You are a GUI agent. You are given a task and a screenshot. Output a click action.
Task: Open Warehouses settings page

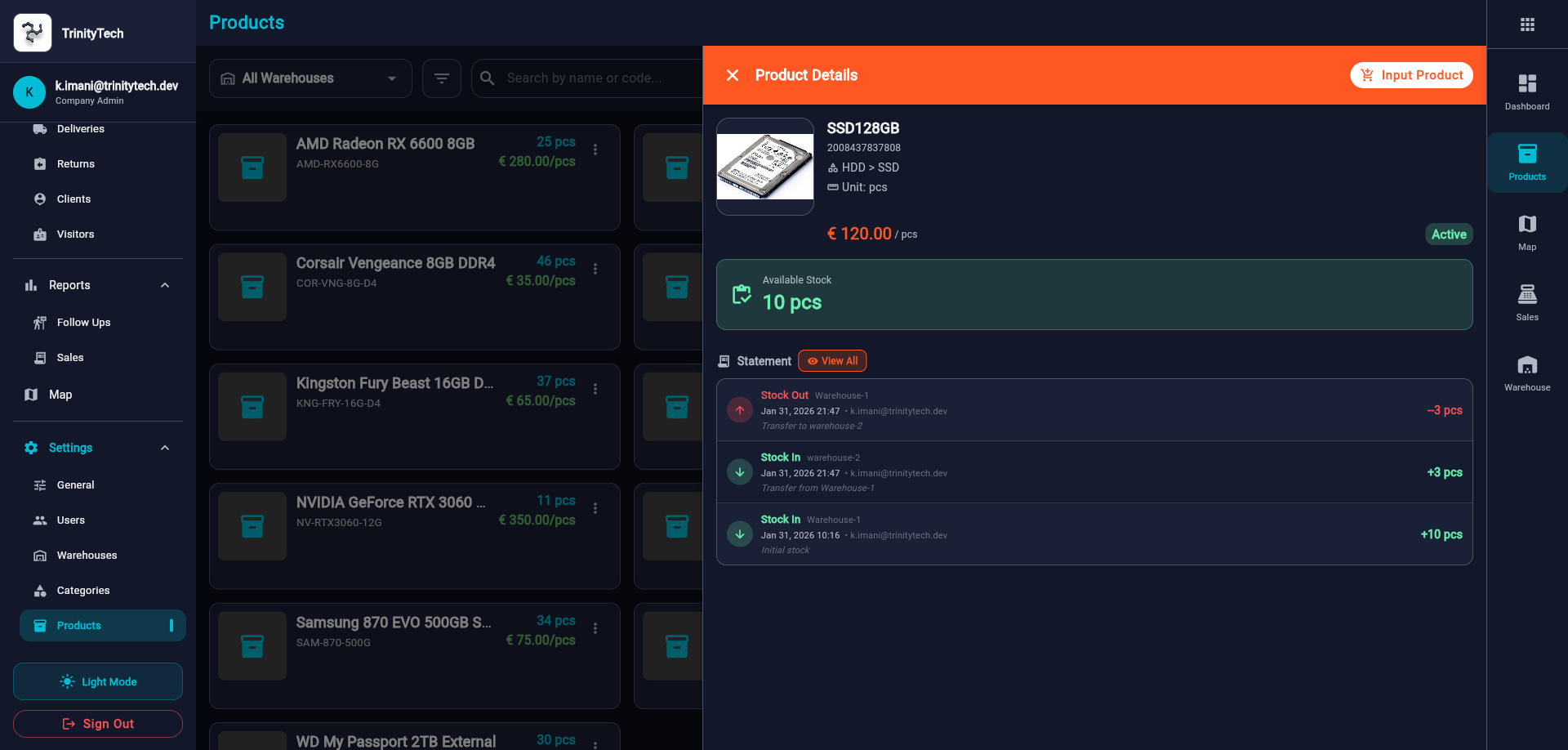[87, 556]
